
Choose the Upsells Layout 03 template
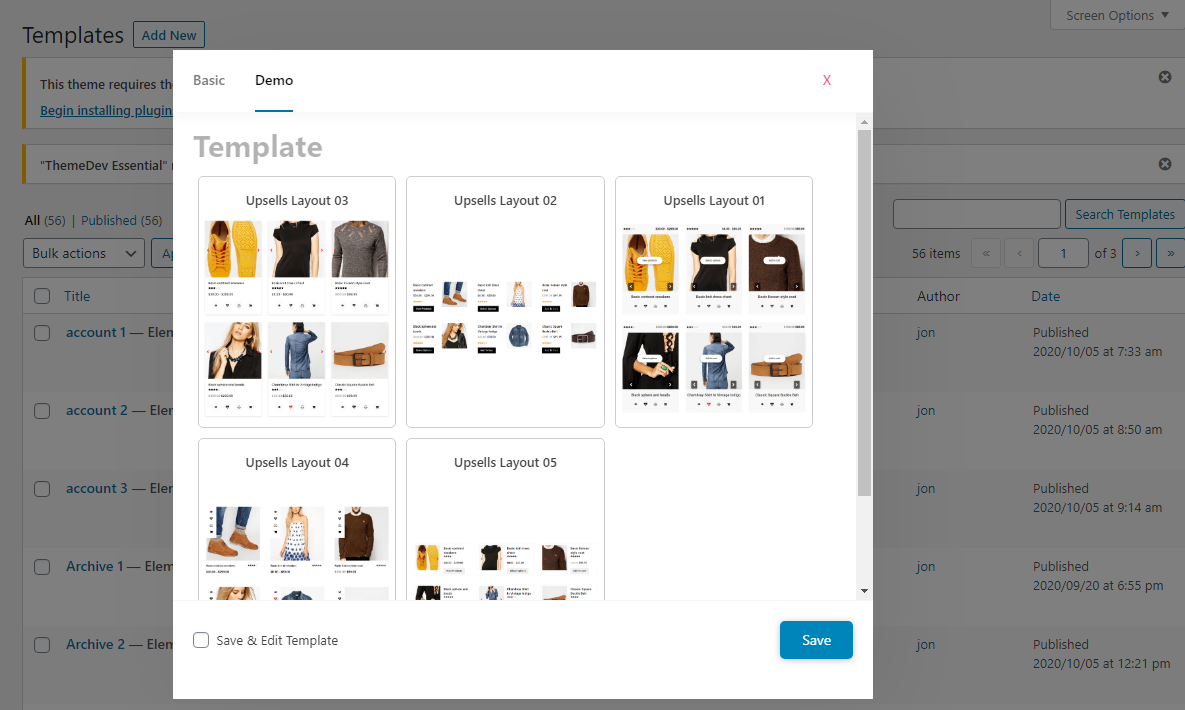point(297,302)
